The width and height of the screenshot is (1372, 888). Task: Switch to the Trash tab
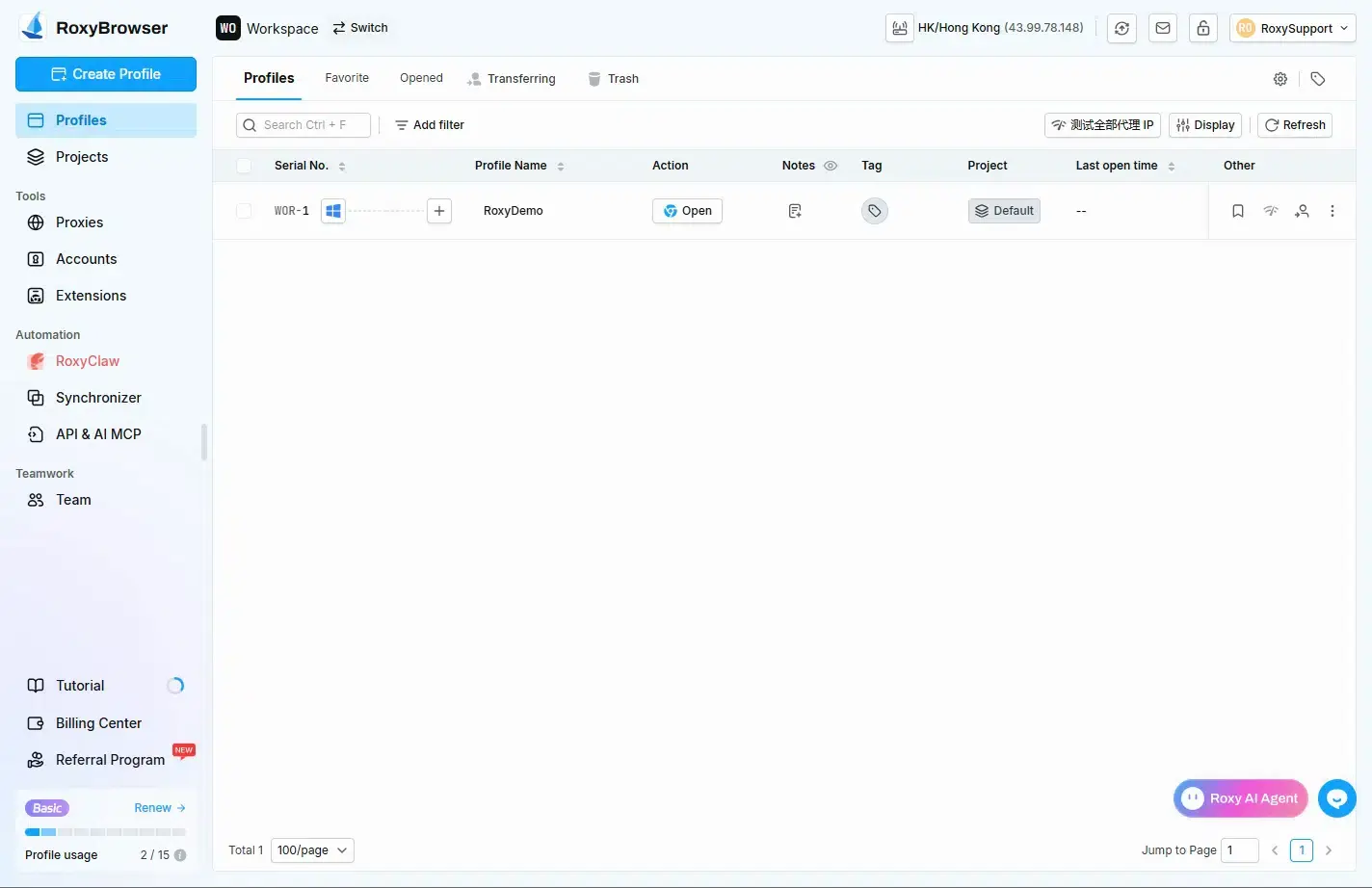pyautogui.click(x=614, y=79)
